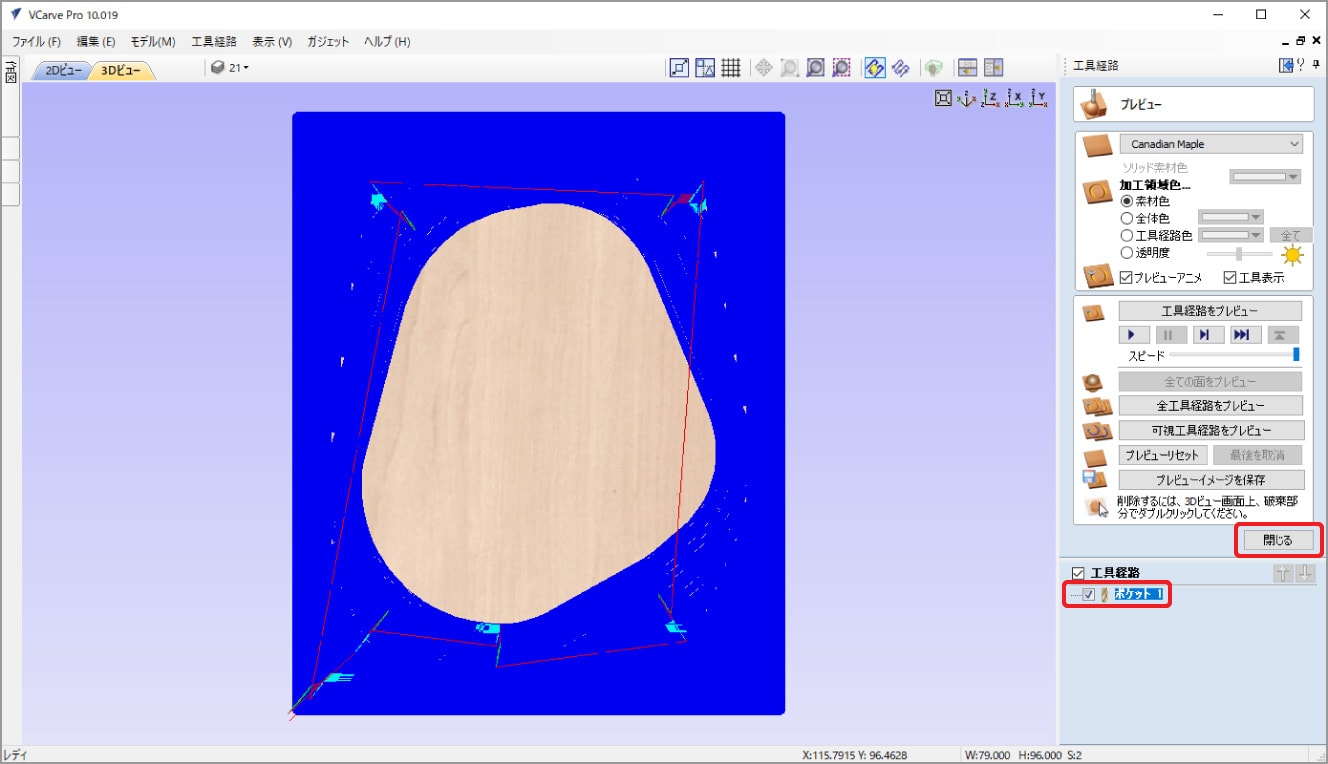Screen dimensions: 1328x764
Task: Uncheck the ポケット 1 toolpath checkbox
Action: coord(1089,595)
